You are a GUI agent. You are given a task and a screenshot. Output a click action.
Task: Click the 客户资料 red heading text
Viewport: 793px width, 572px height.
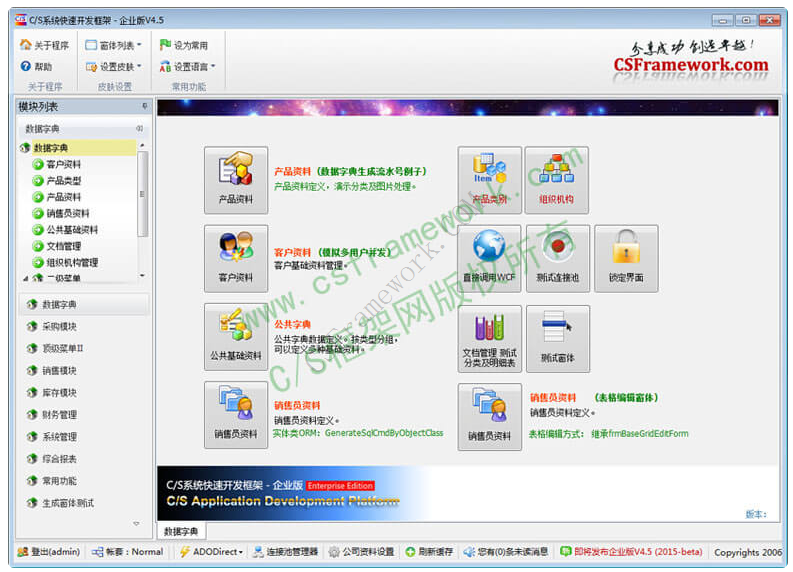coord(292,252)
